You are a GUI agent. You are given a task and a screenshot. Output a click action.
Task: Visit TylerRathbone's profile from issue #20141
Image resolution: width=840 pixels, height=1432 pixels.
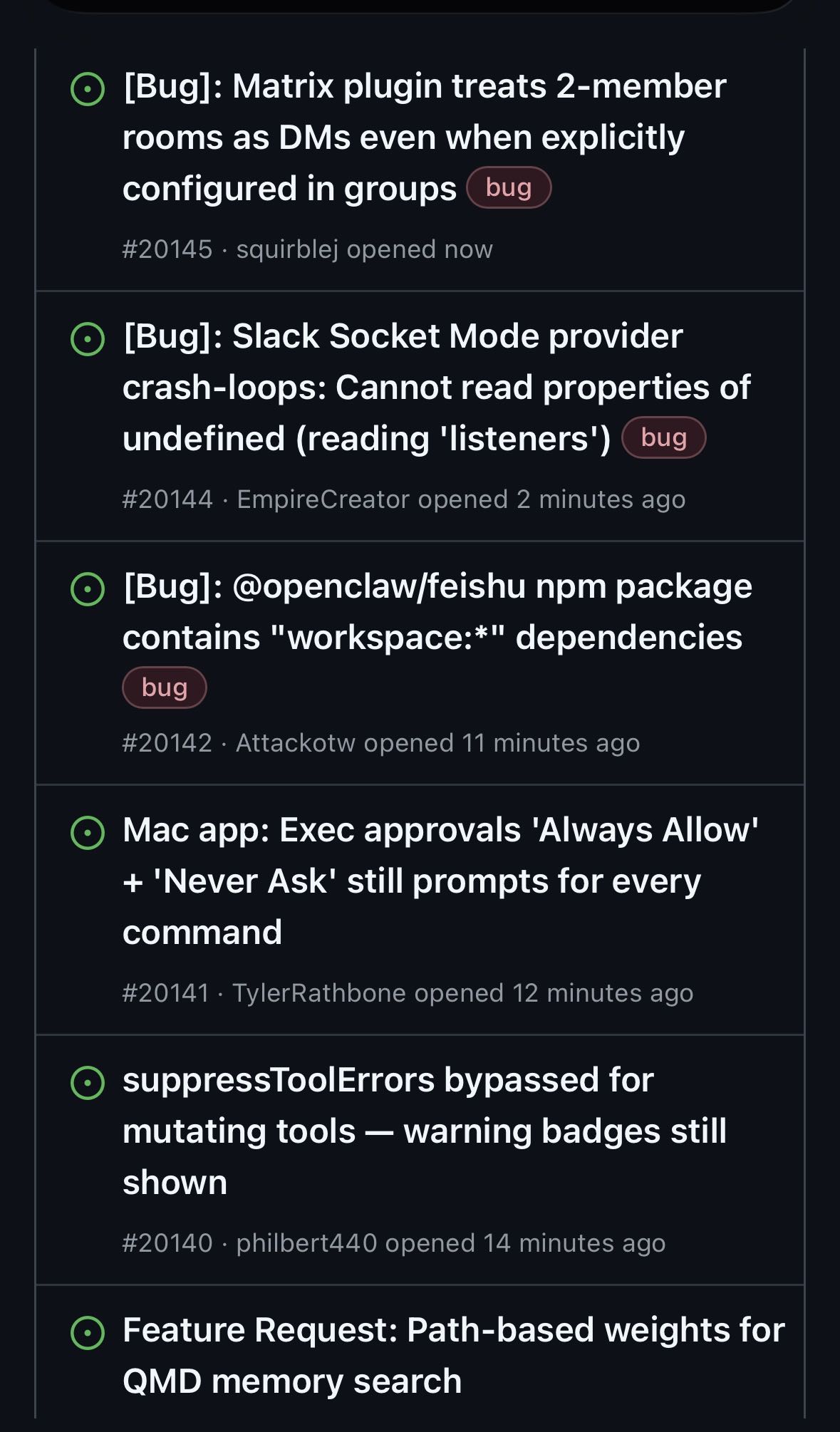318,993
